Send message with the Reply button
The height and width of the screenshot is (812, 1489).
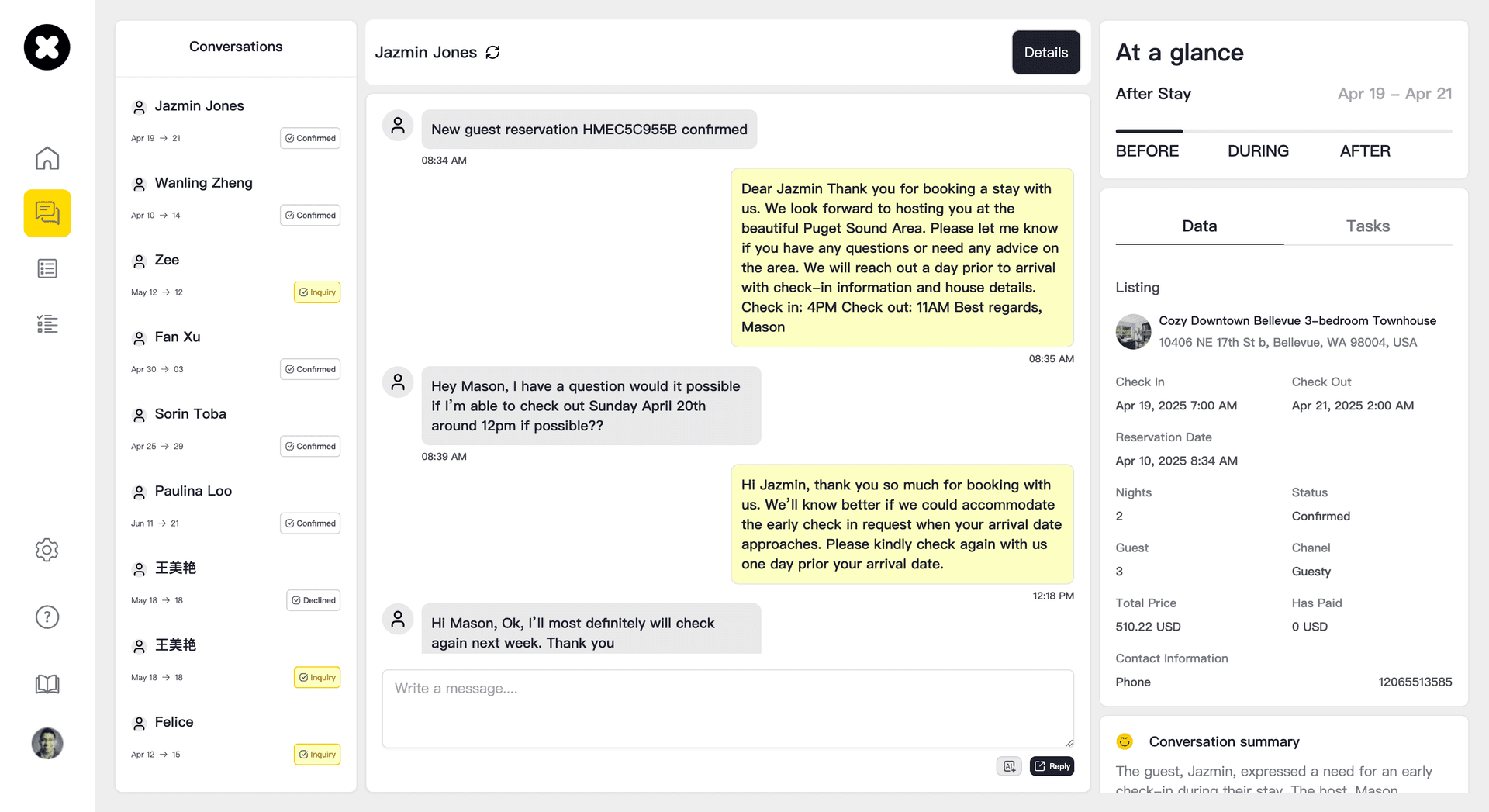click(1052, 766)
